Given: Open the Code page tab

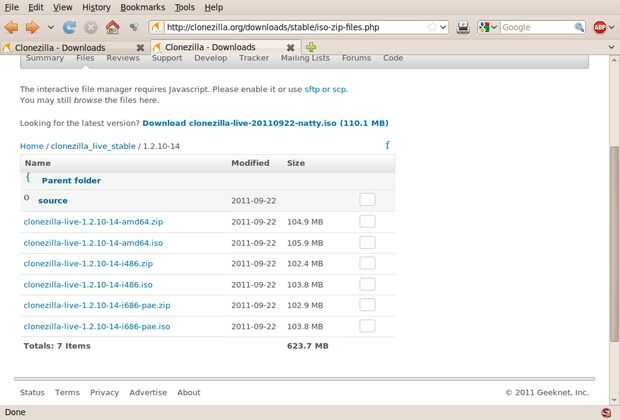Looking at the screenshot, I should click(393, 58).
